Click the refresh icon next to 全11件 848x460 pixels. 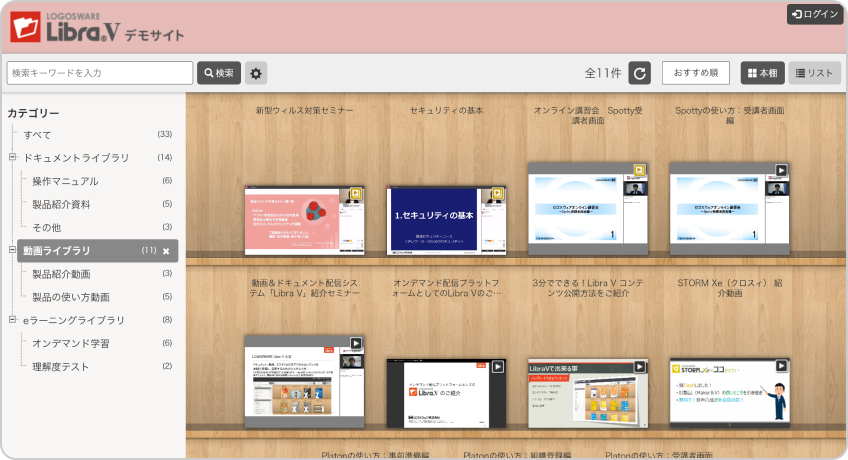[x=639, y=73]
